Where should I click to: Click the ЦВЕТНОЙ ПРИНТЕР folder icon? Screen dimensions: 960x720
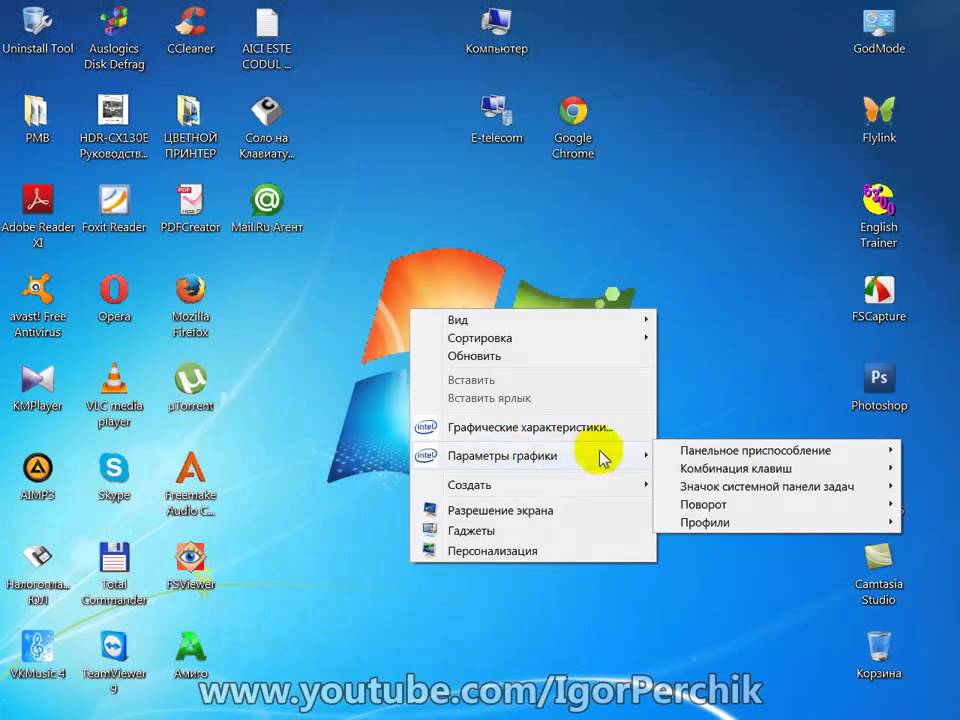190,111
